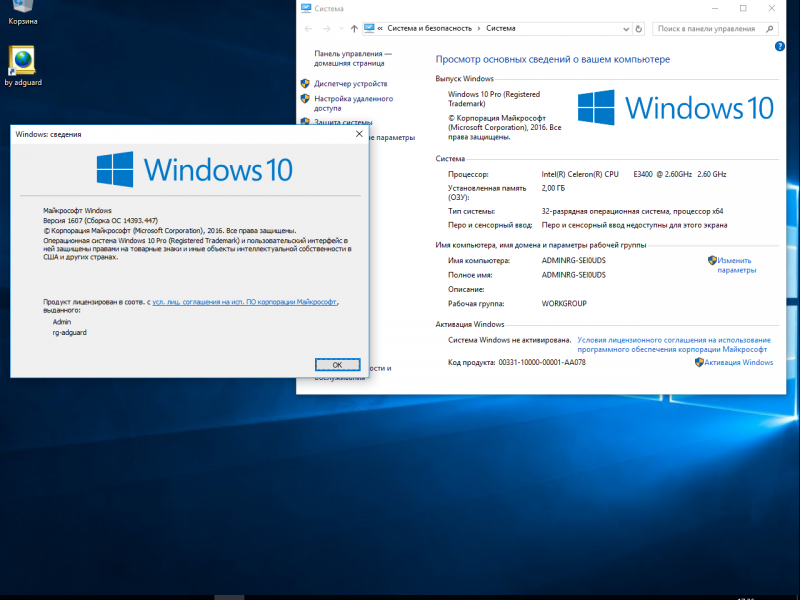Open license terms link in Система window
This screenshot has height=600, width=800.
coord(674,344)
